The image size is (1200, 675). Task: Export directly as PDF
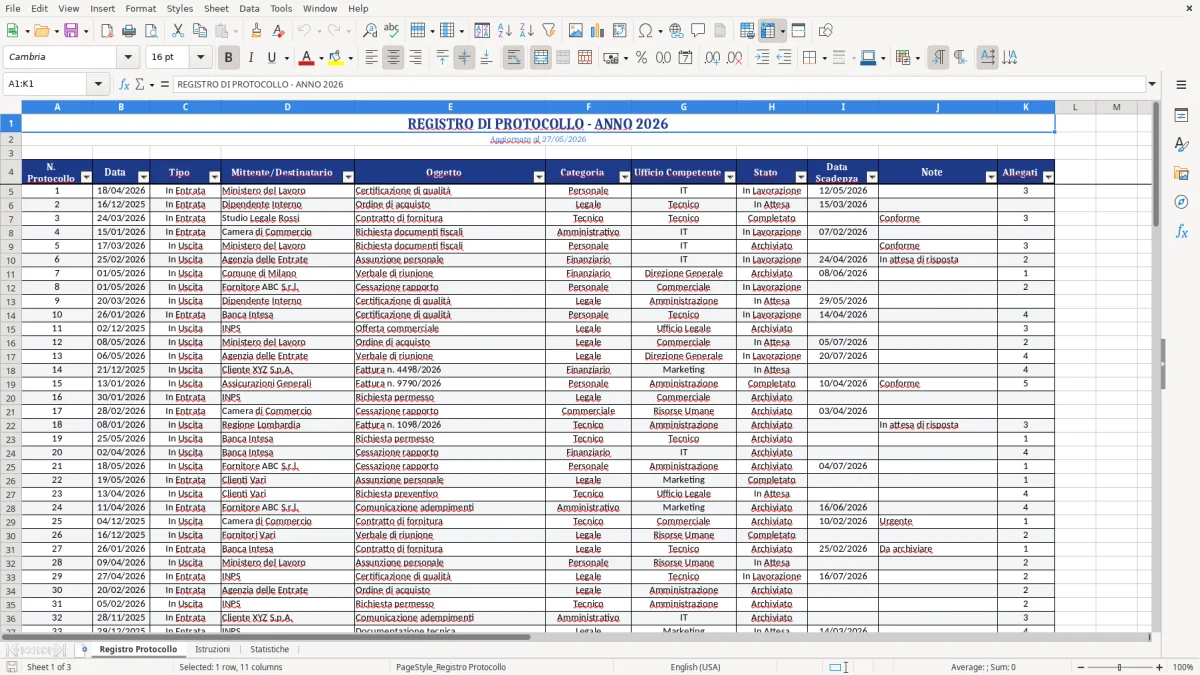[x=107, y=31]
